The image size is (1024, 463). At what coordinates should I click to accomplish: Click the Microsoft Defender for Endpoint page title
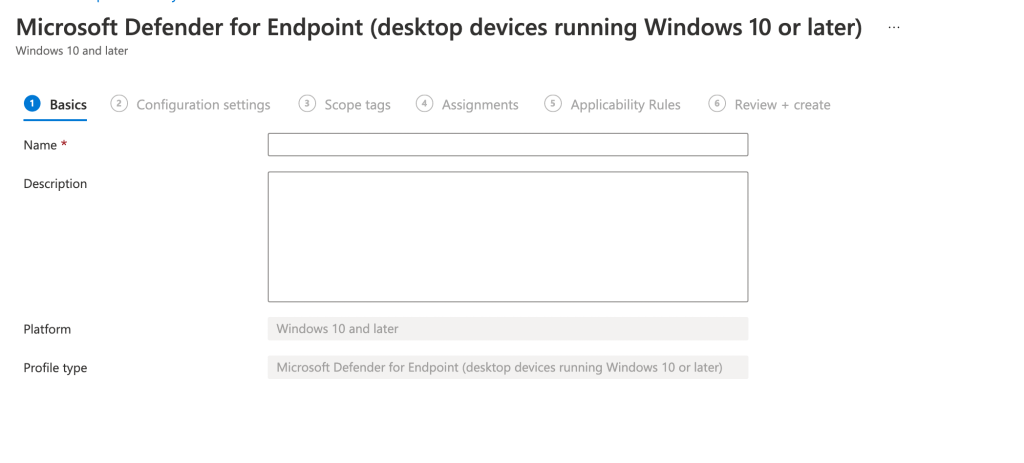pos(439,27)
